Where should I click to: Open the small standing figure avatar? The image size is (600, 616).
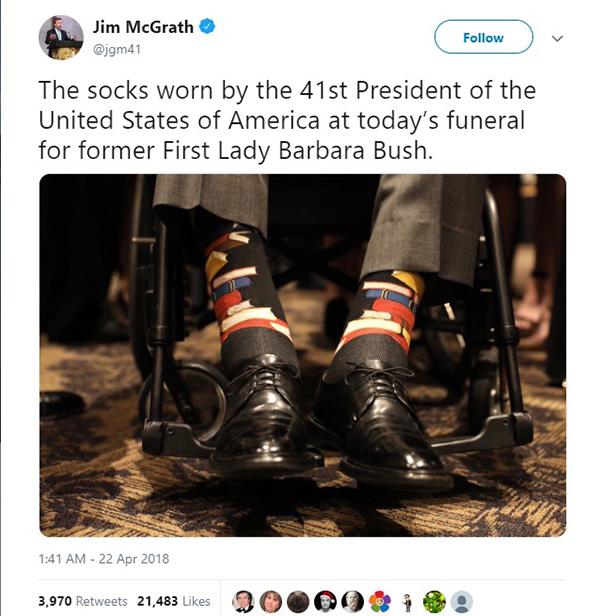pyautogui.click(x=407, y=601)
